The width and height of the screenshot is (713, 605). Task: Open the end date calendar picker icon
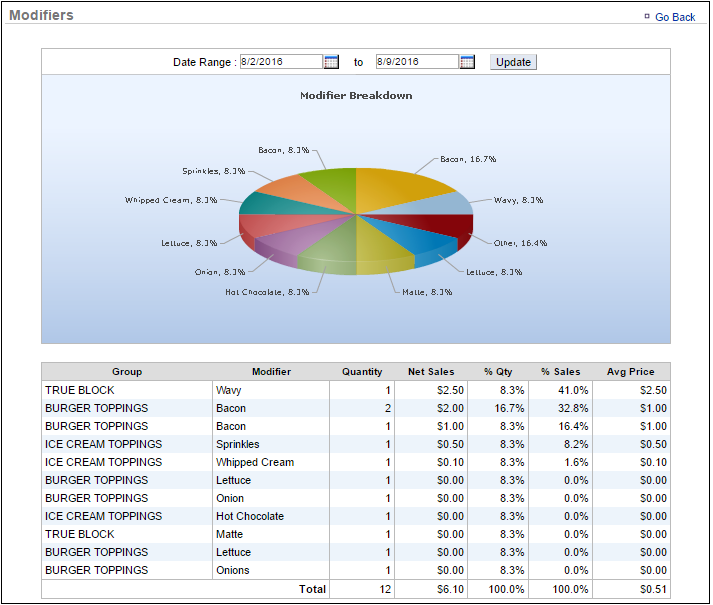[467, 62]
